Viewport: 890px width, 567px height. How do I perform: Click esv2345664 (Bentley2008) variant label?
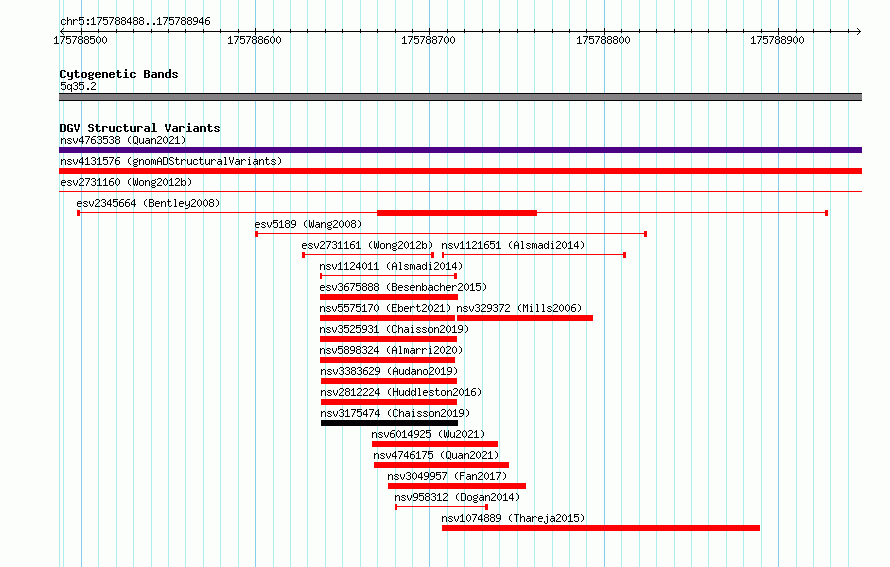point(148,203)
